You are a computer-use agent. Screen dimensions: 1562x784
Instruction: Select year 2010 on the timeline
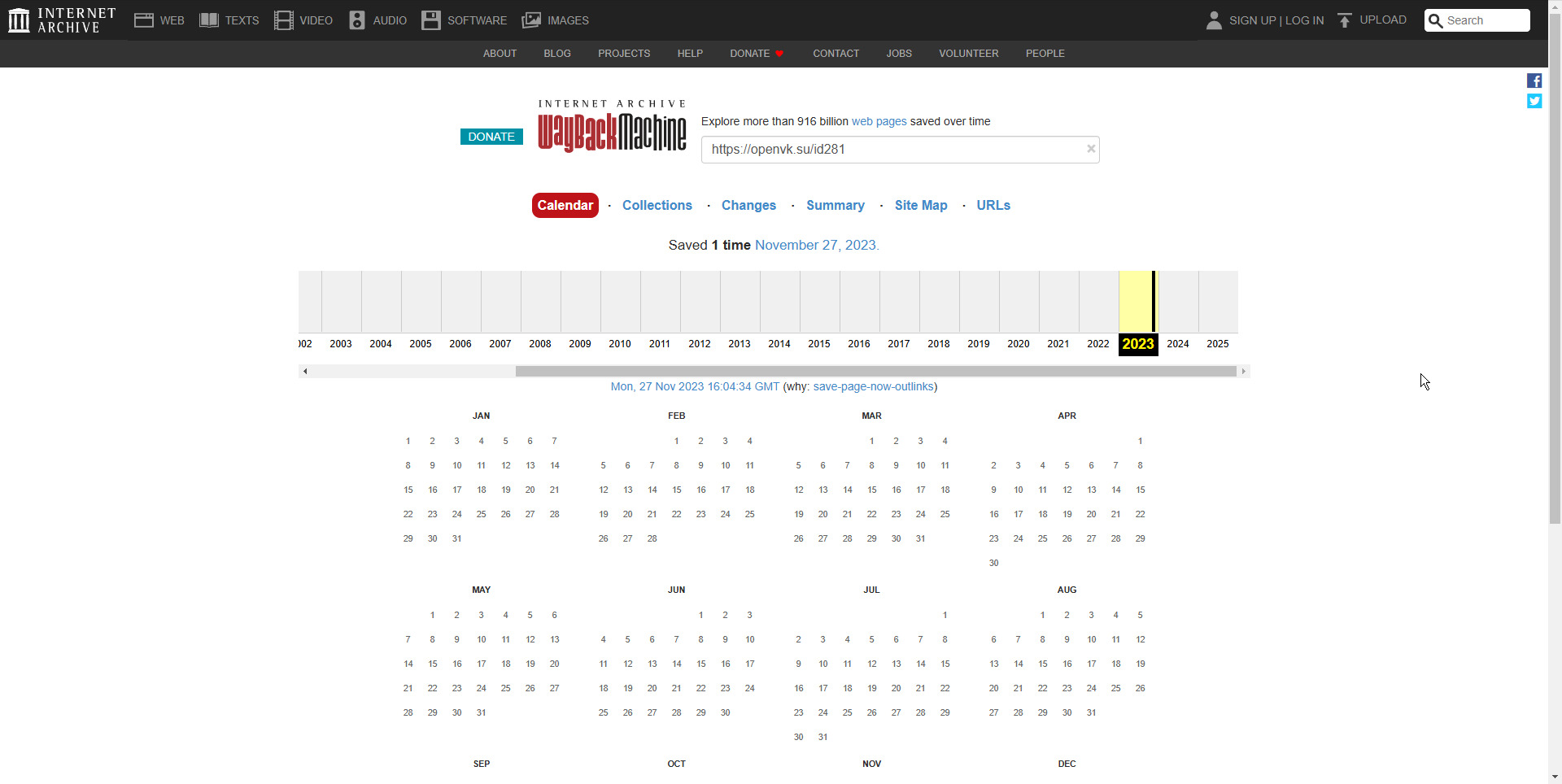620,344
